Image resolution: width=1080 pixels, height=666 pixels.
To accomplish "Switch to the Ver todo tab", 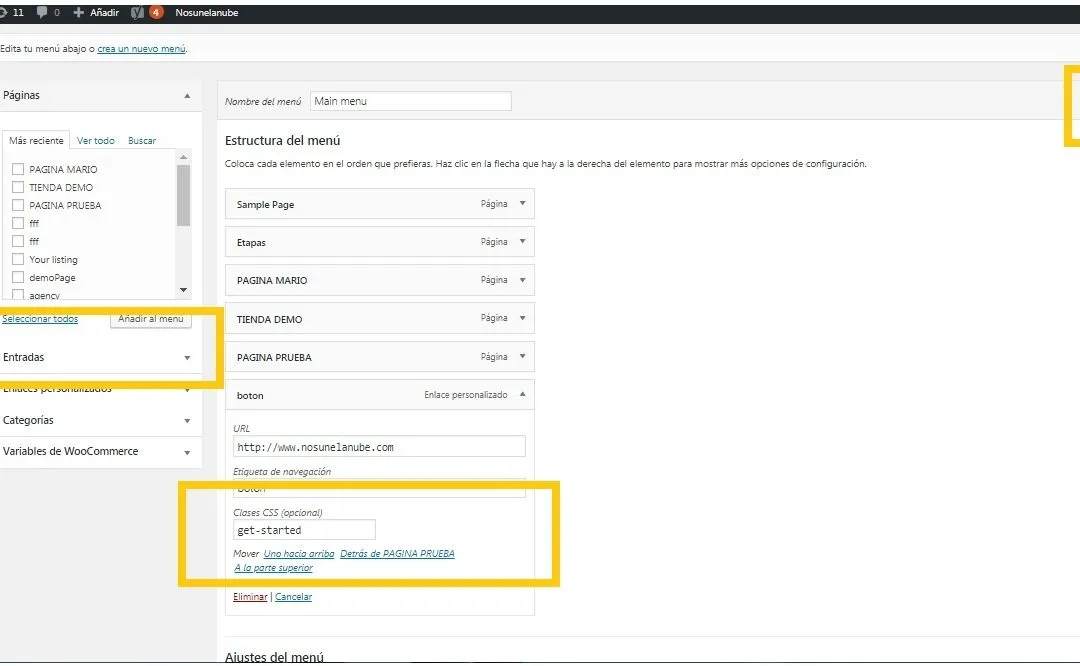I will pos(96,141).
